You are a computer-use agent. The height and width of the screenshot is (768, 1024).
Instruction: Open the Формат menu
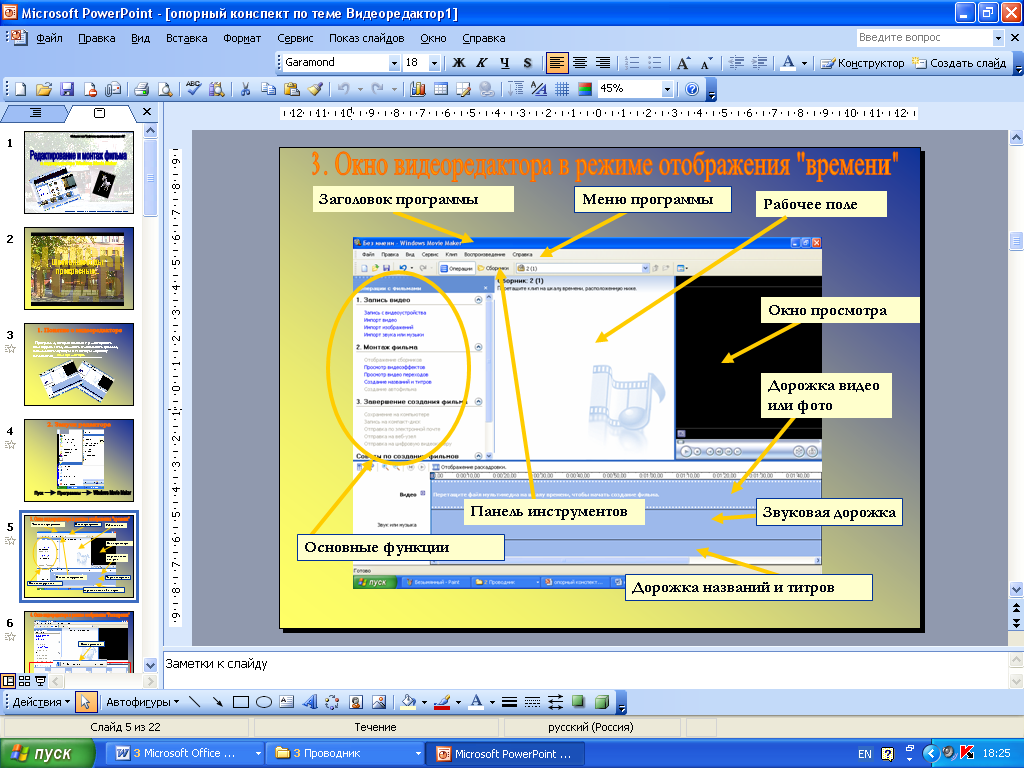pyautogui.click(x=242, y=38)
